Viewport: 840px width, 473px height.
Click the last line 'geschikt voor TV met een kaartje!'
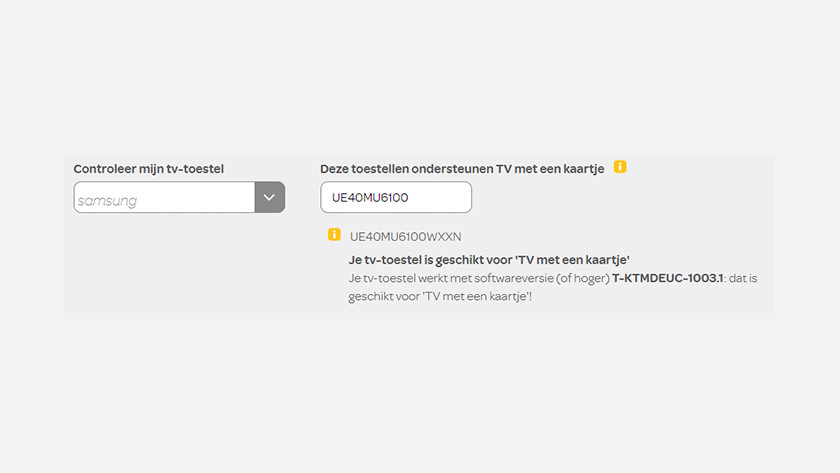pyautogui.click(x=440, y=297)
